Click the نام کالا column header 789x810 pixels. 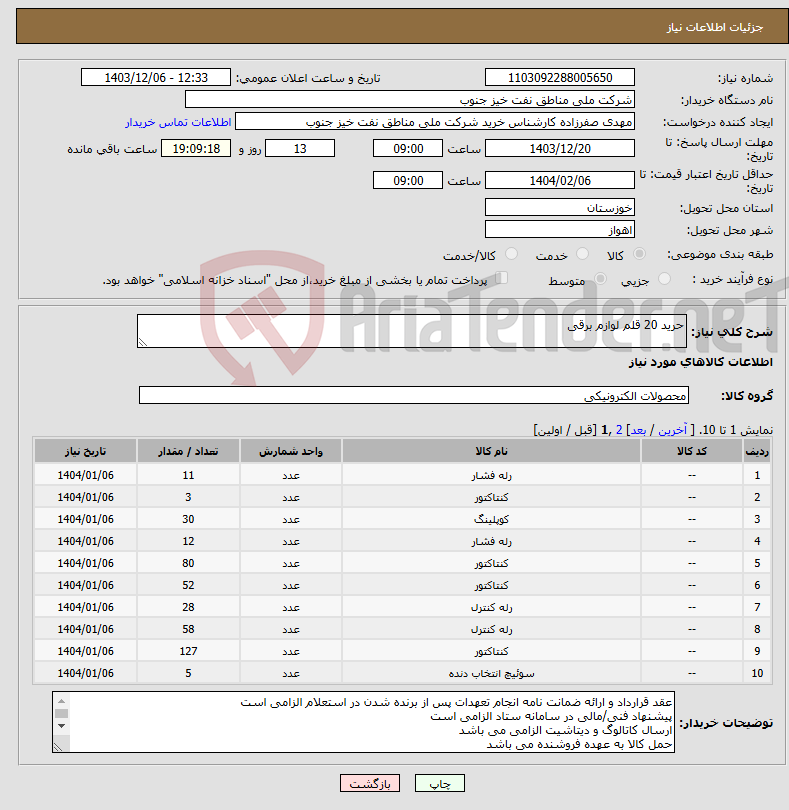[491, 451]
